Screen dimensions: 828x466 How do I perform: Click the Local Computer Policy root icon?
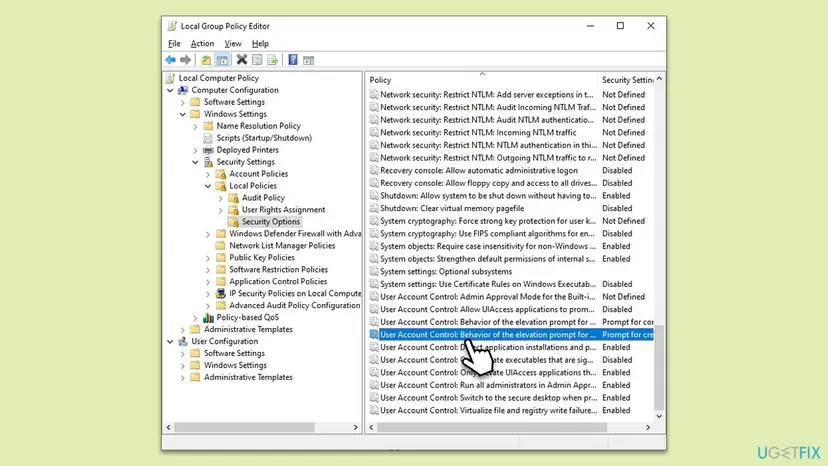pyautogui.click(x=170, y=78)
